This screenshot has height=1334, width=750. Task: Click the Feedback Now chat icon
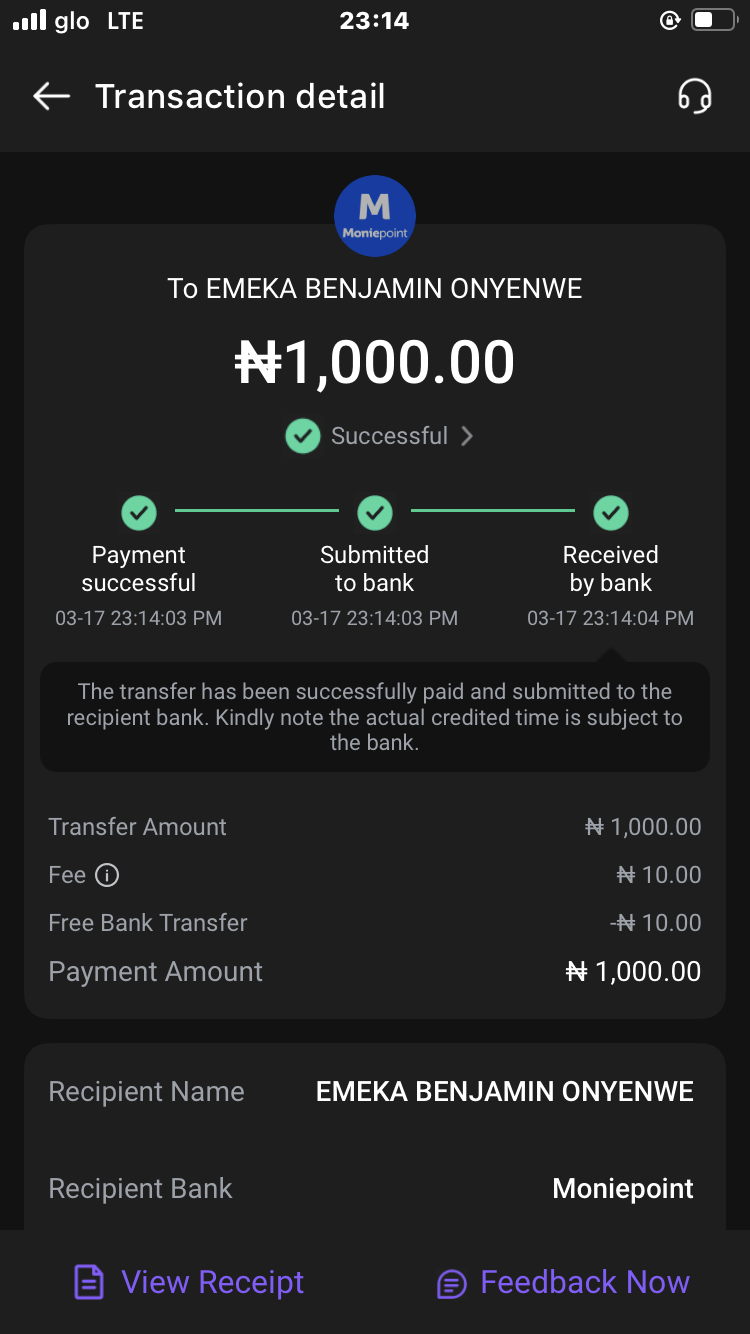[x=452, y=1283]
